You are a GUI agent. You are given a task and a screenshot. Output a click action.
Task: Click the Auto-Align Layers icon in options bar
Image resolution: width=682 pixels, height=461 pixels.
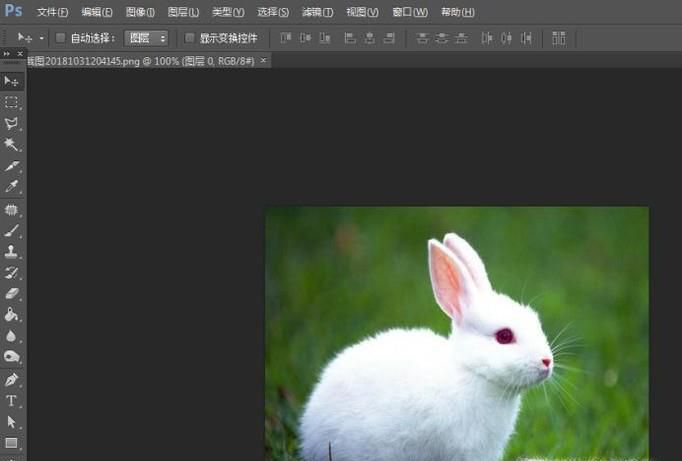point(558,38)
